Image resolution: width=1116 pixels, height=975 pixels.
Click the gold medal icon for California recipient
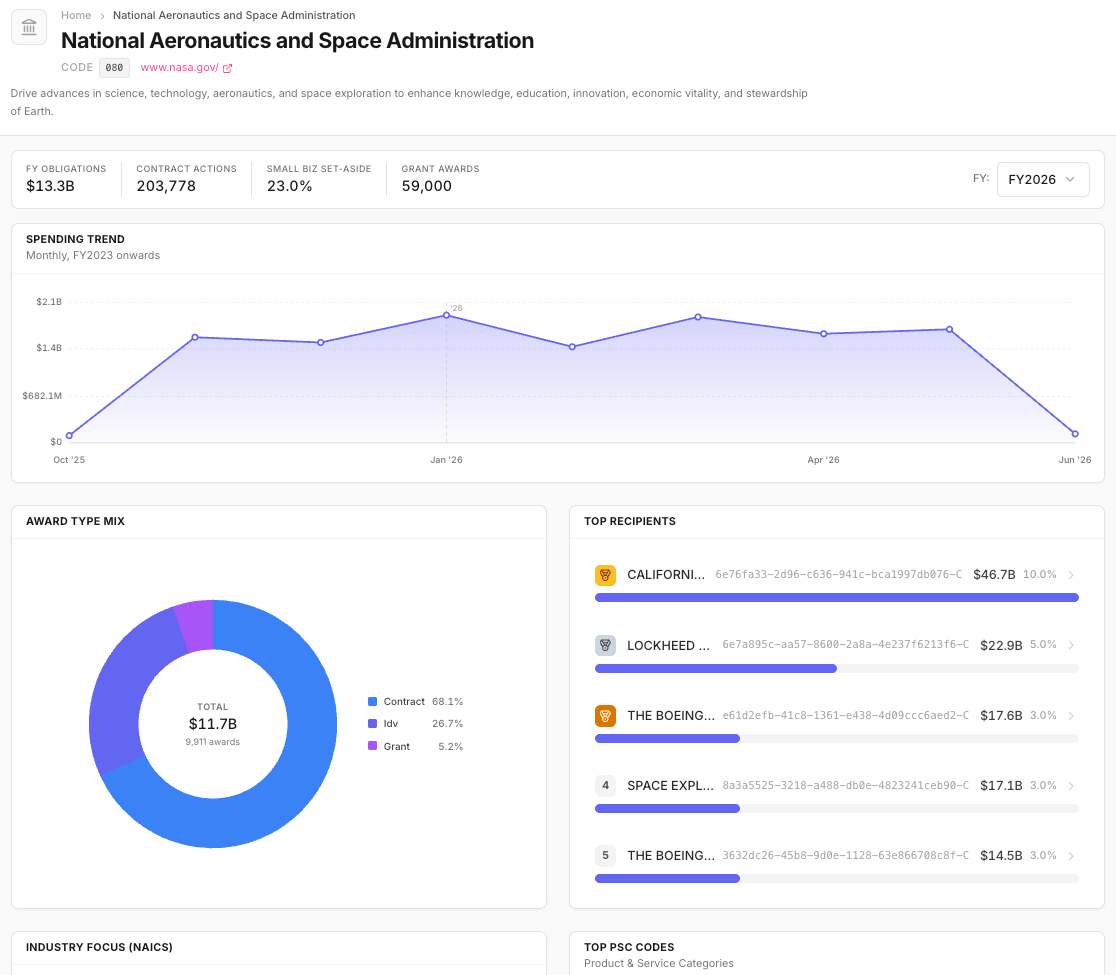coord(605,574)
